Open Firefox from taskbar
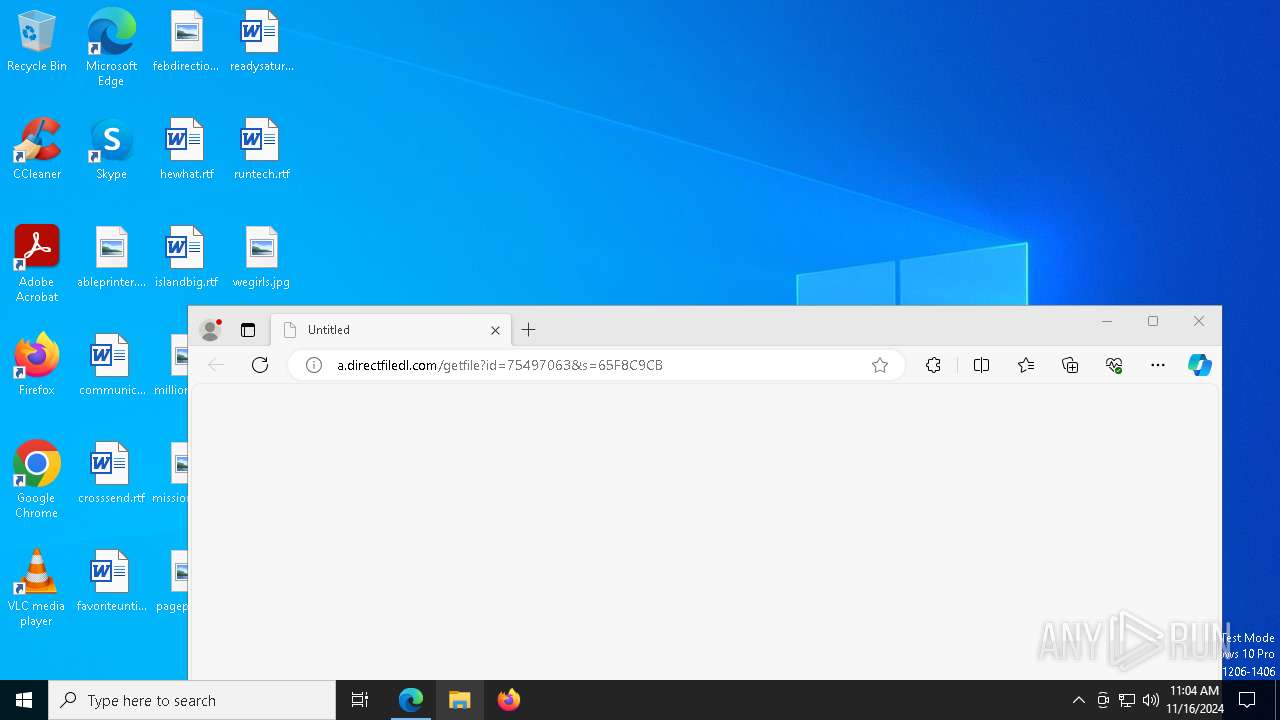1280x720 pixels. 509,700
